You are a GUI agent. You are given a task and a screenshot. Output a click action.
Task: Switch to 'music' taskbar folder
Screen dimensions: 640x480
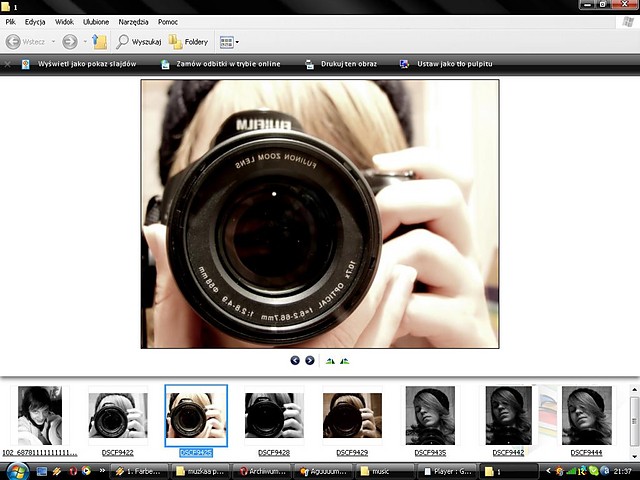[x=384, y=471]
